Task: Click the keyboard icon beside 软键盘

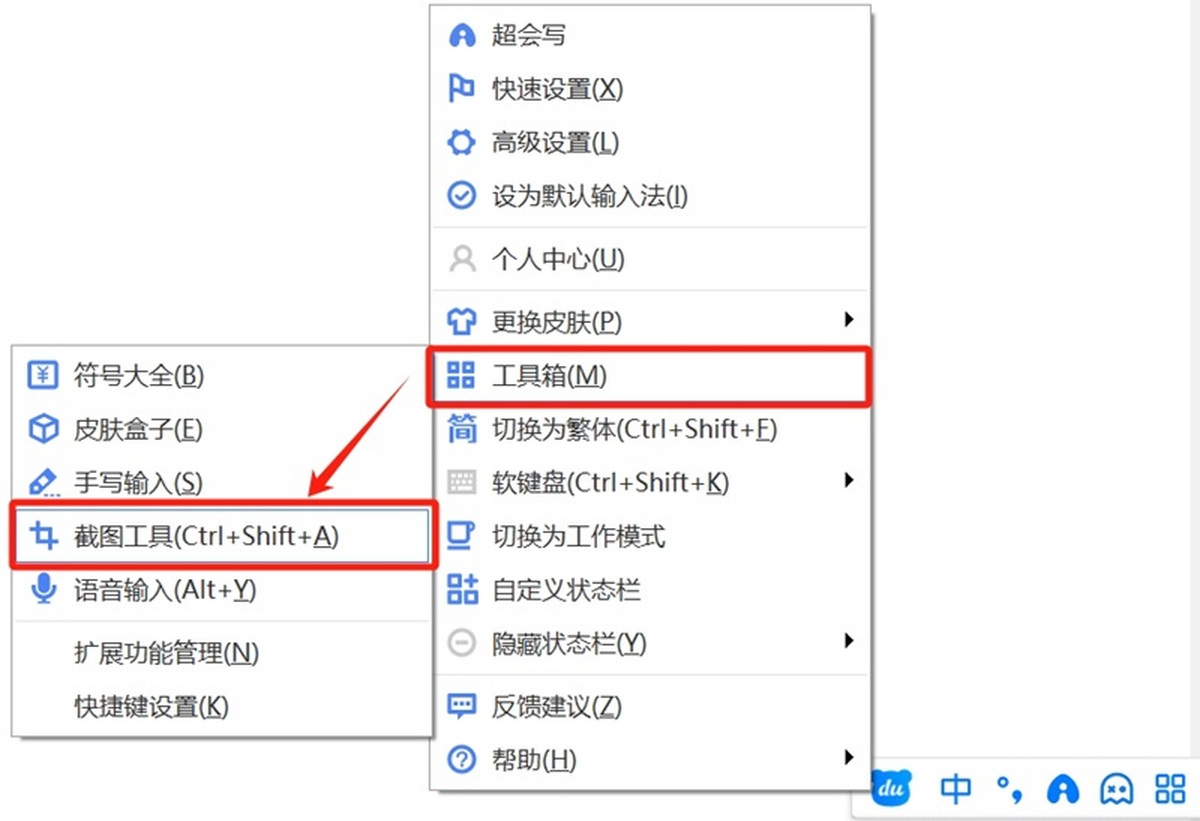Action: [461, 483]
